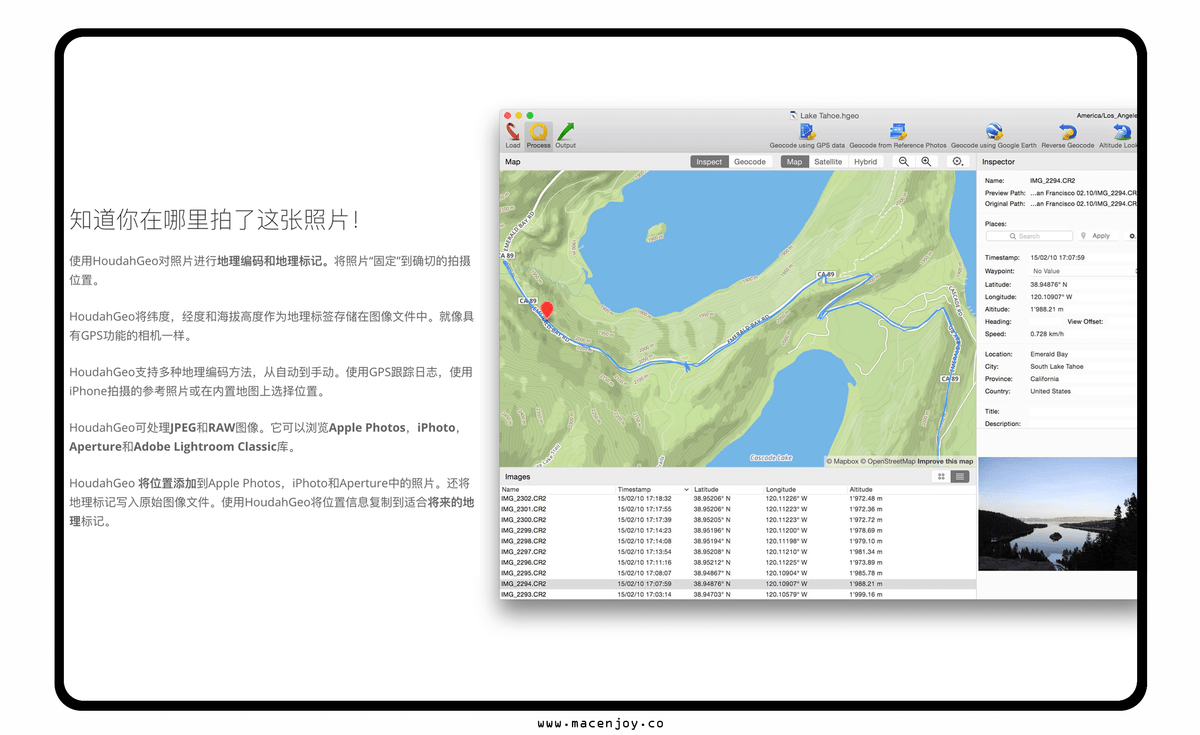Image resolution: width=1200 pixels, height=735 pixels.
Task: Click the www.macenjoy.co footer link
Action: pos(600,723)
